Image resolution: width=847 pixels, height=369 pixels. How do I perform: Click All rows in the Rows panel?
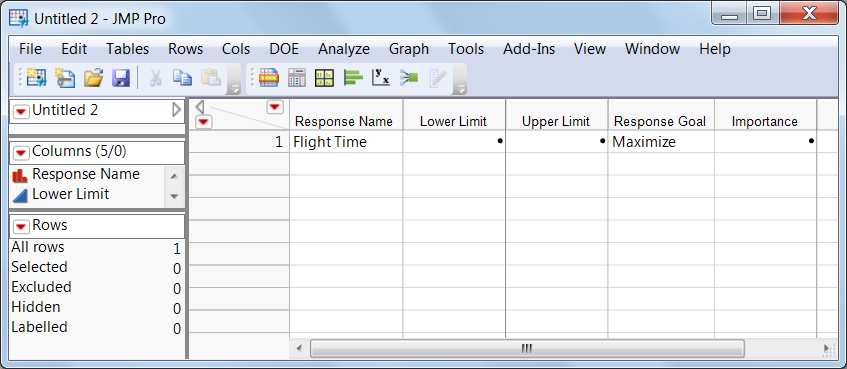38,247
